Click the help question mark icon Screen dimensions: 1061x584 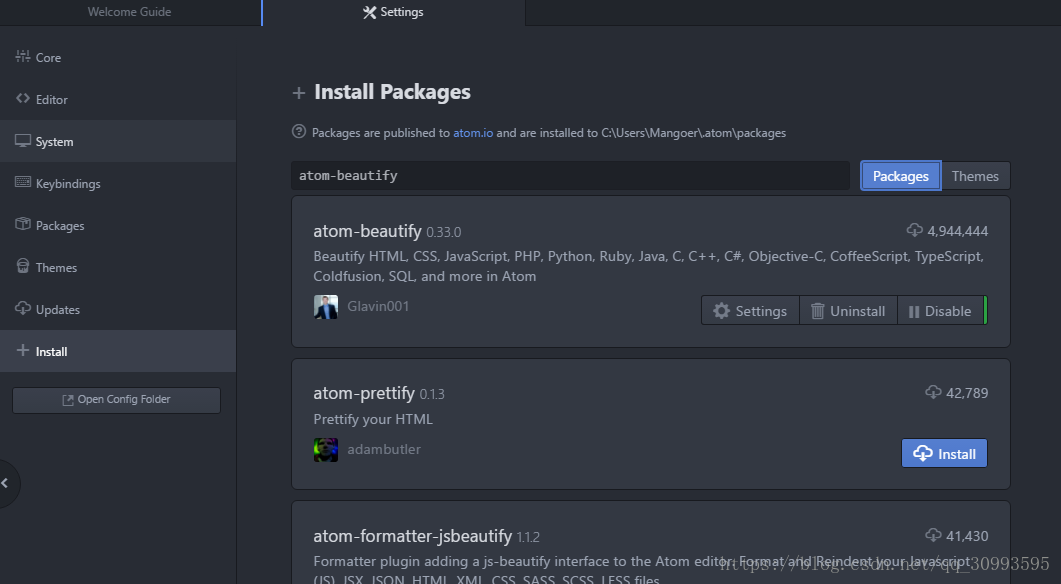click(x=298, y=131)
